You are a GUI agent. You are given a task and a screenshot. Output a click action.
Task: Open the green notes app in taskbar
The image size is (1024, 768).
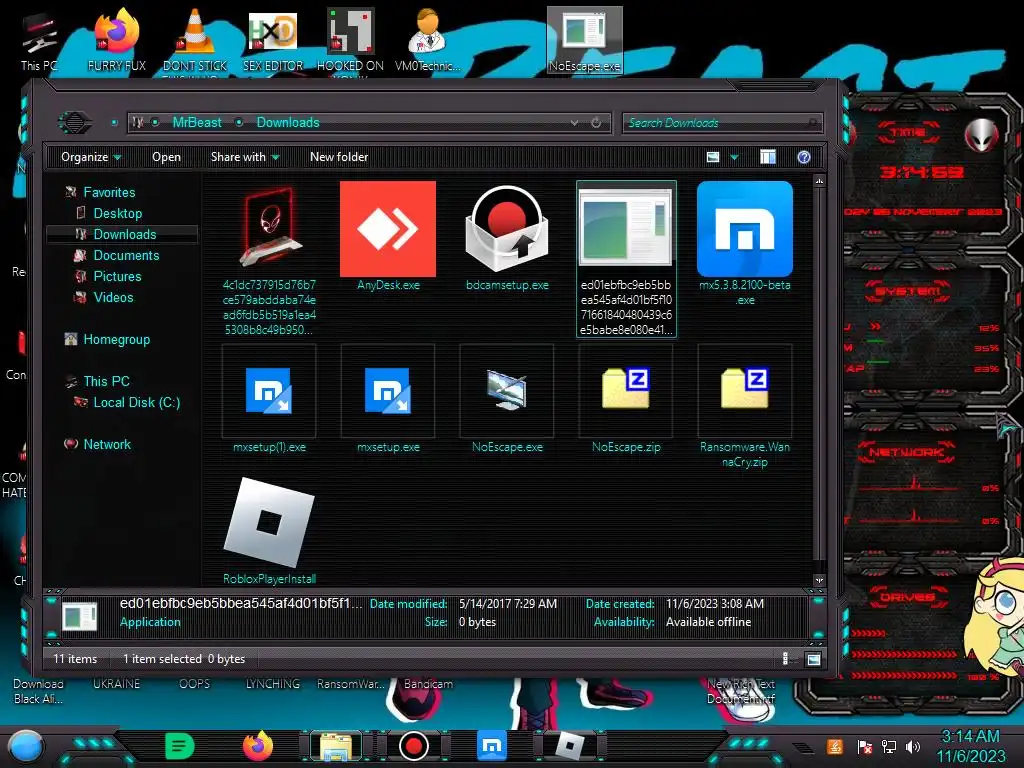click(x=180, y=746)
